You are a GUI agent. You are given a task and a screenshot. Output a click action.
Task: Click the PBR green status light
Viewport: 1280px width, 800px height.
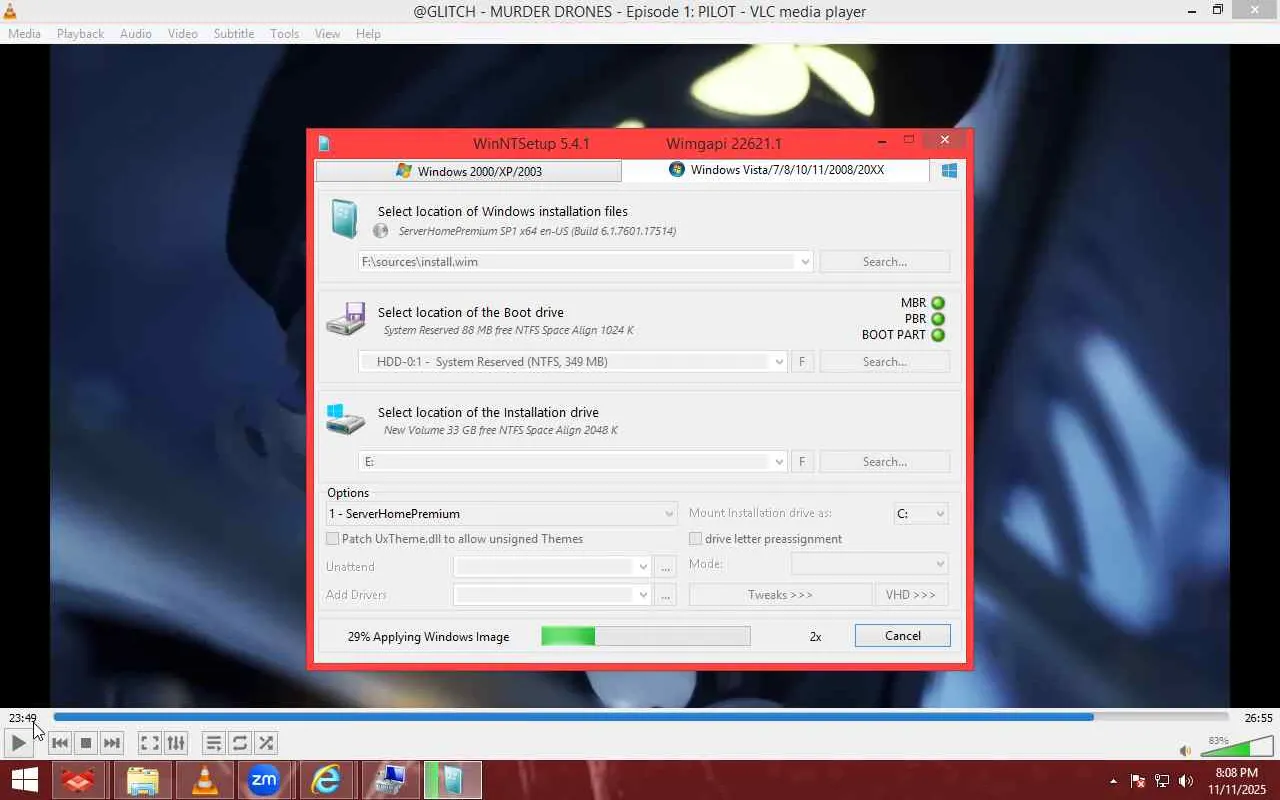(x=938, y=319)
